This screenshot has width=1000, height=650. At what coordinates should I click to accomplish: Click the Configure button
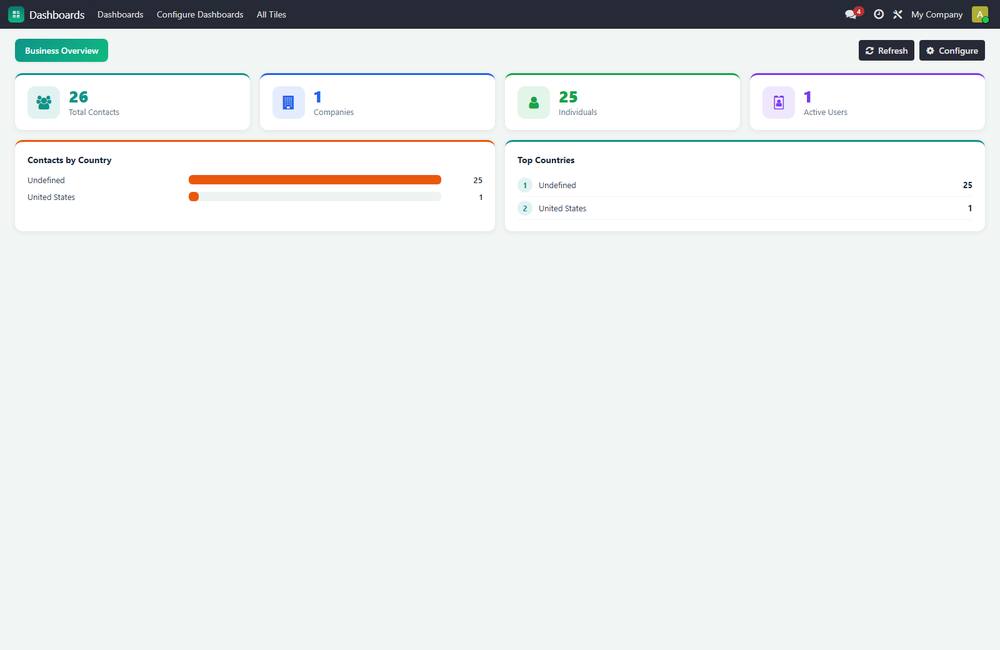coord(952,50)
